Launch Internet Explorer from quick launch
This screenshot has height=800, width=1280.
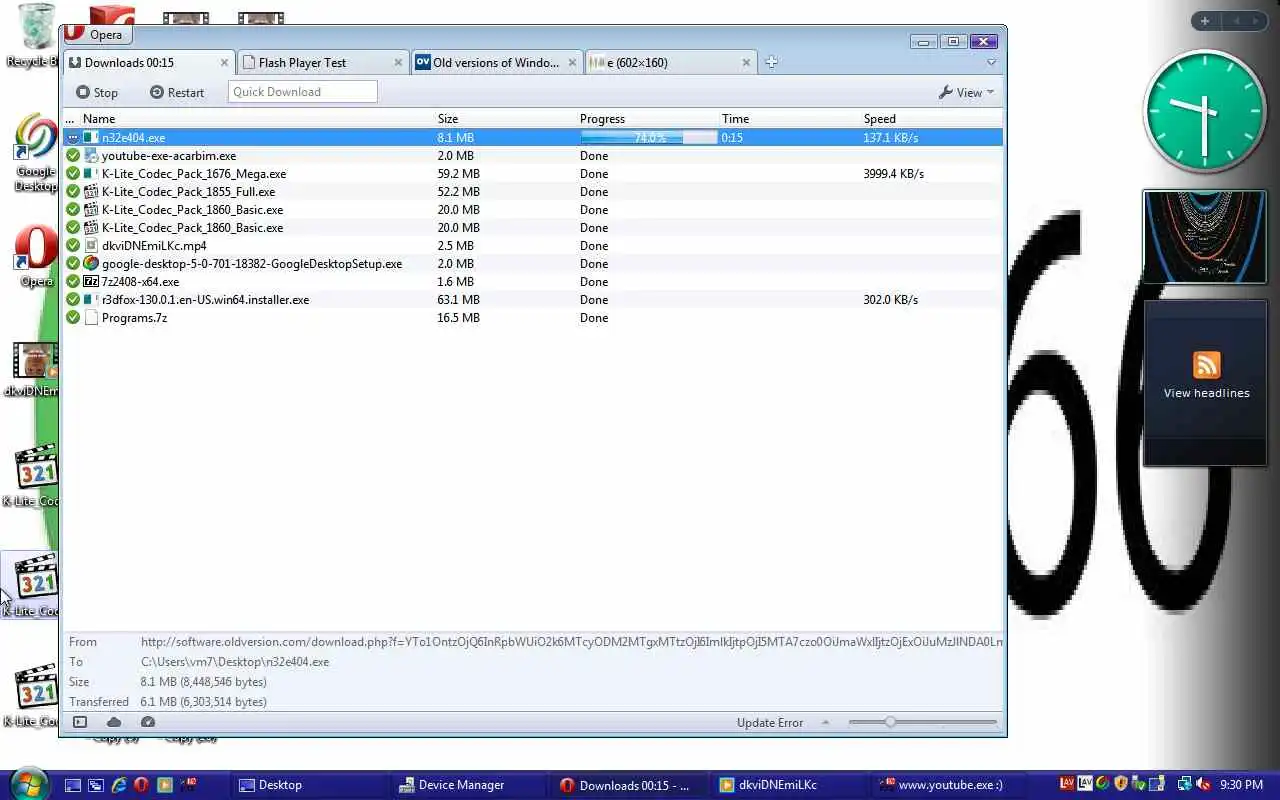click(119, 785)
